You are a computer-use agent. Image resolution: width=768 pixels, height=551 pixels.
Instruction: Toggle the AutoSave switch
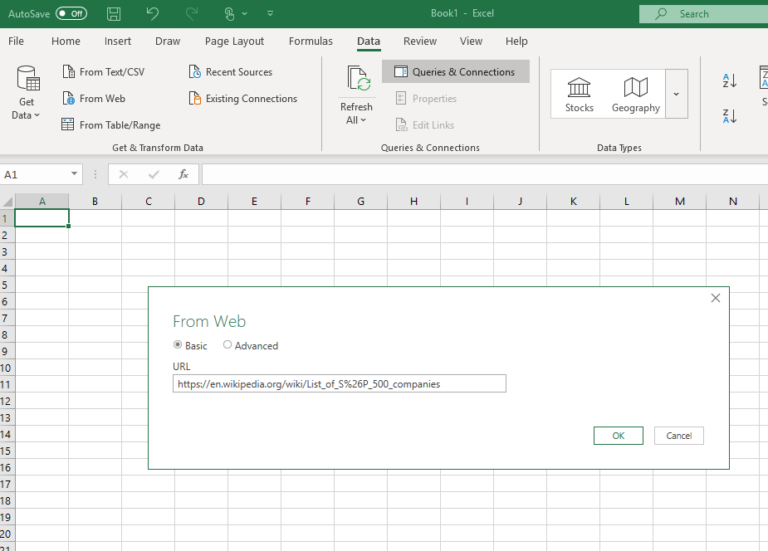coord(71,14)
